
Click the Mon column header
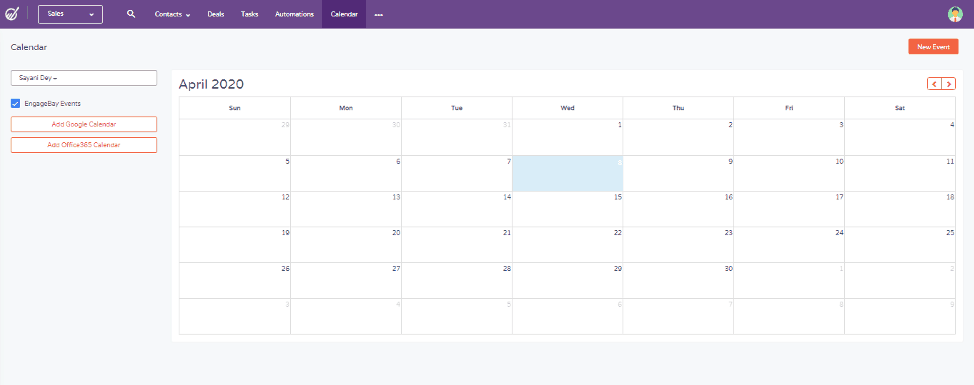tap(346, 108)
